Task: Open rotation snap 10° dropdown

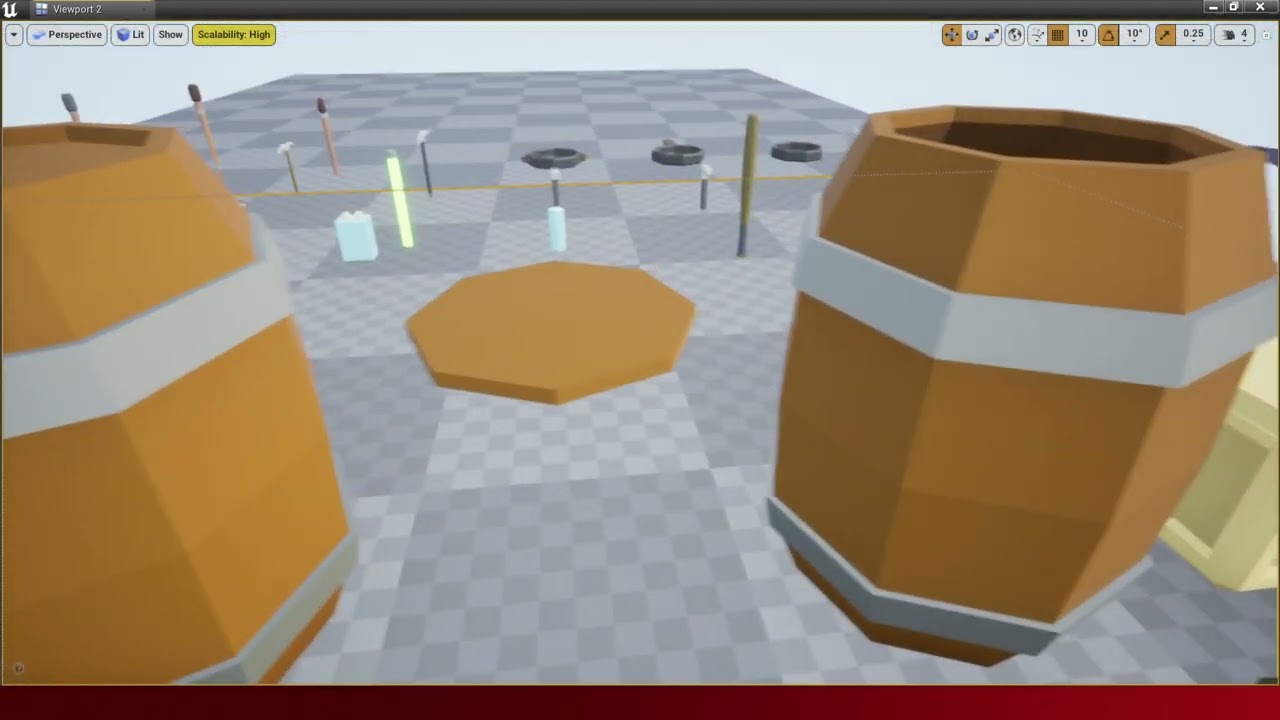Action: point(1134,35)
